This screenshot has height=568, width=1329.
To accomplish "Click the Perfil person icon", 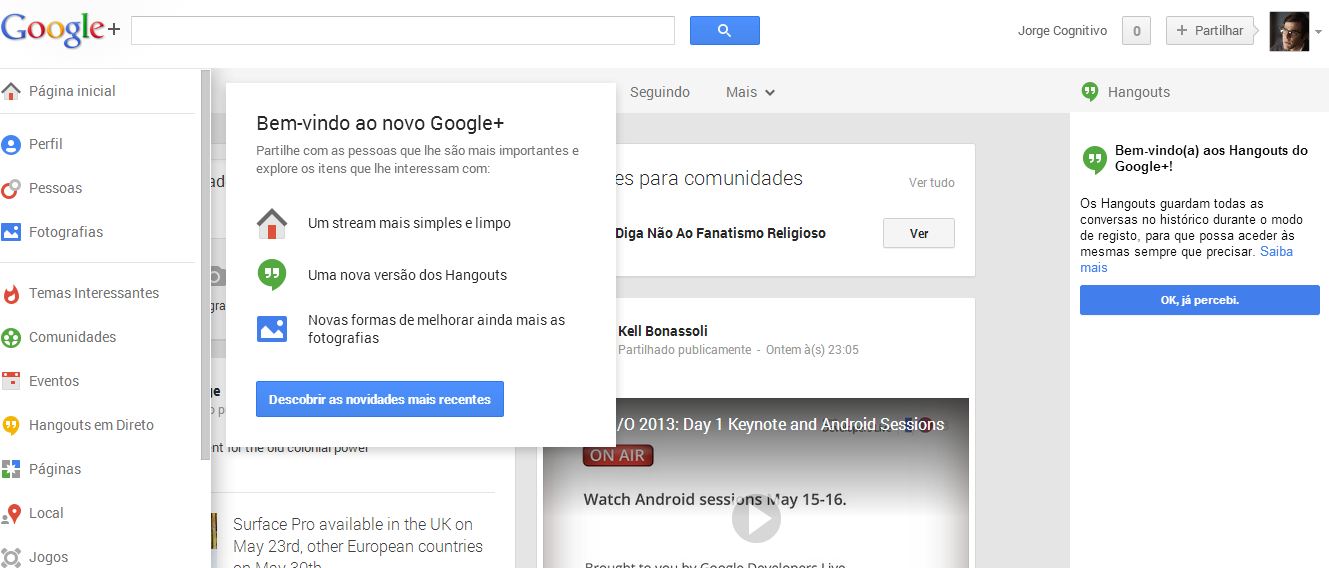I will click(11, 144).
